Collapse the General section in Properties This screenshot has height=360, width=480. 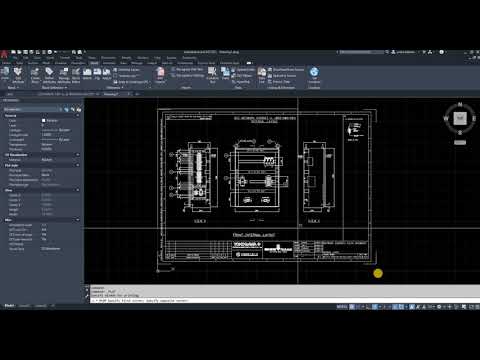(77, 116)
